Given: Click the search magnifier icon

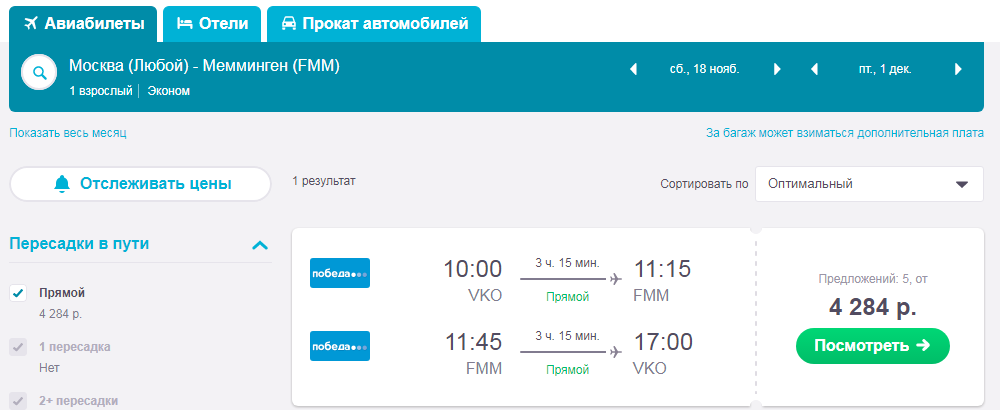Looking at the screenshot, I should (x=40, y=73).
